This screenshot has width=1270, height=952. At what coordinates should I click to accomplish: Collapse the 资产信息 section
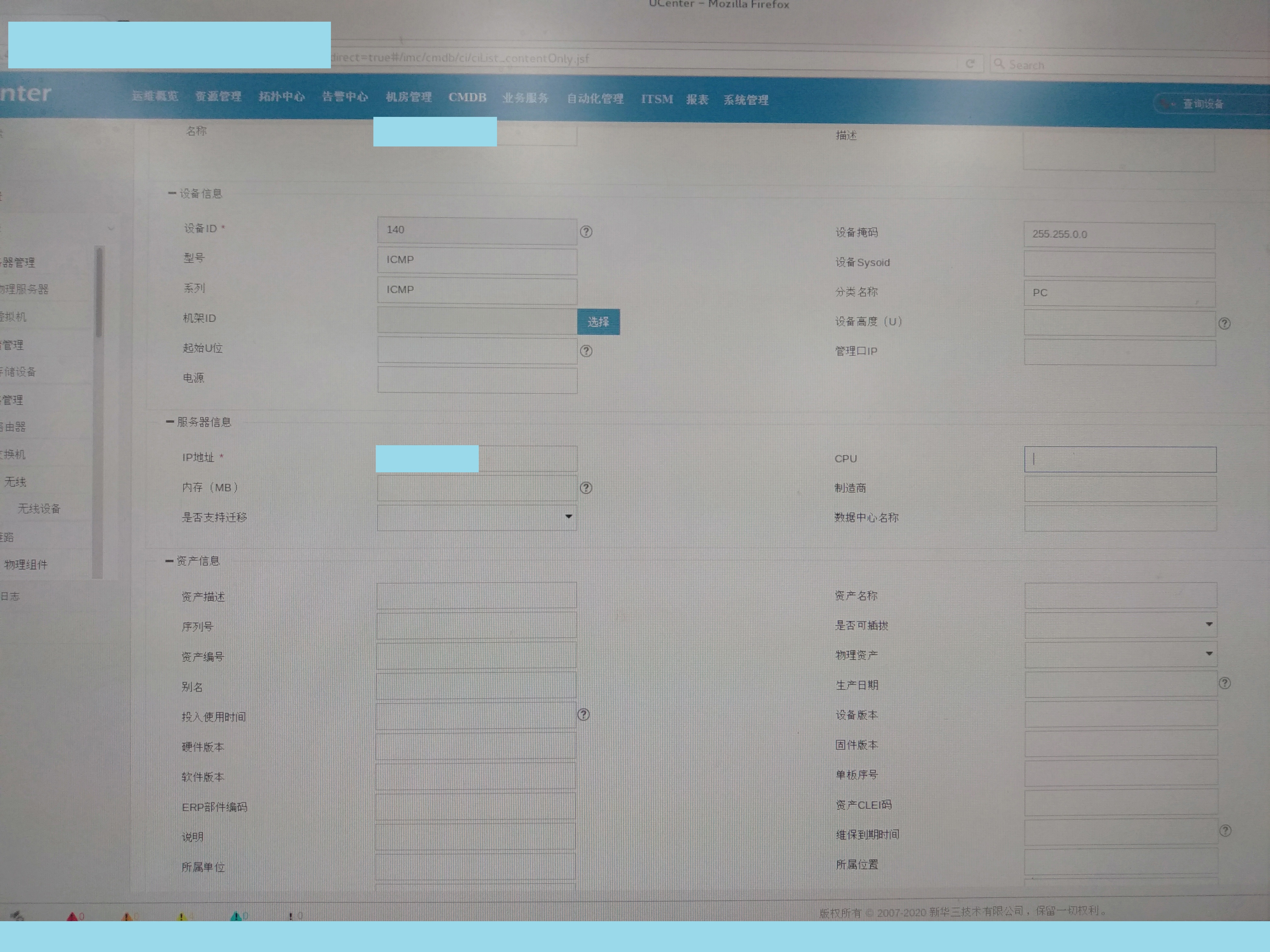(169, 561)
